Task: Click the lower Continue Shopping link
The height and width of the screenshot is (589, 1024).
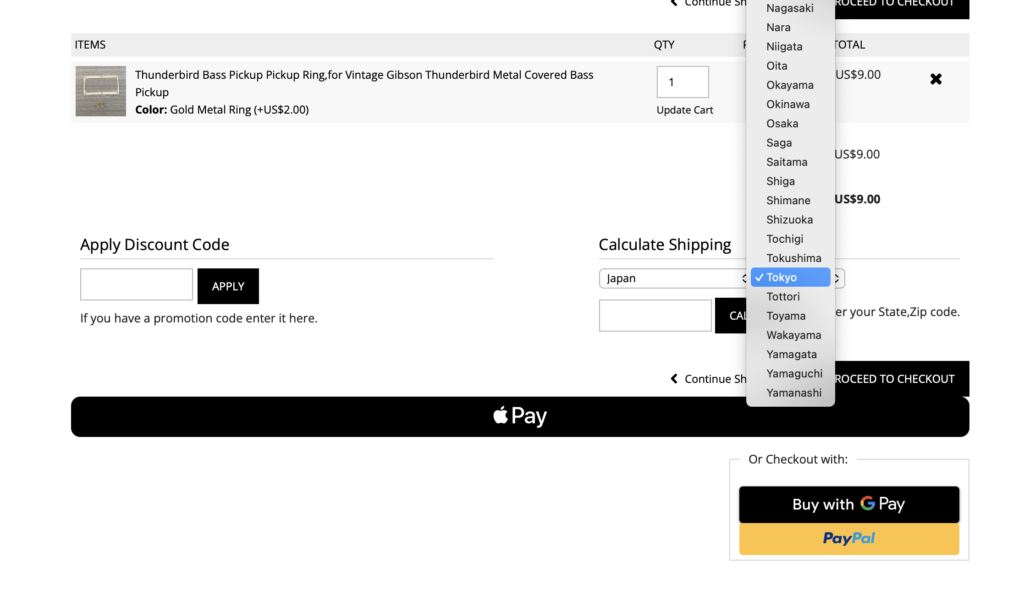Action: pos(708,379)
